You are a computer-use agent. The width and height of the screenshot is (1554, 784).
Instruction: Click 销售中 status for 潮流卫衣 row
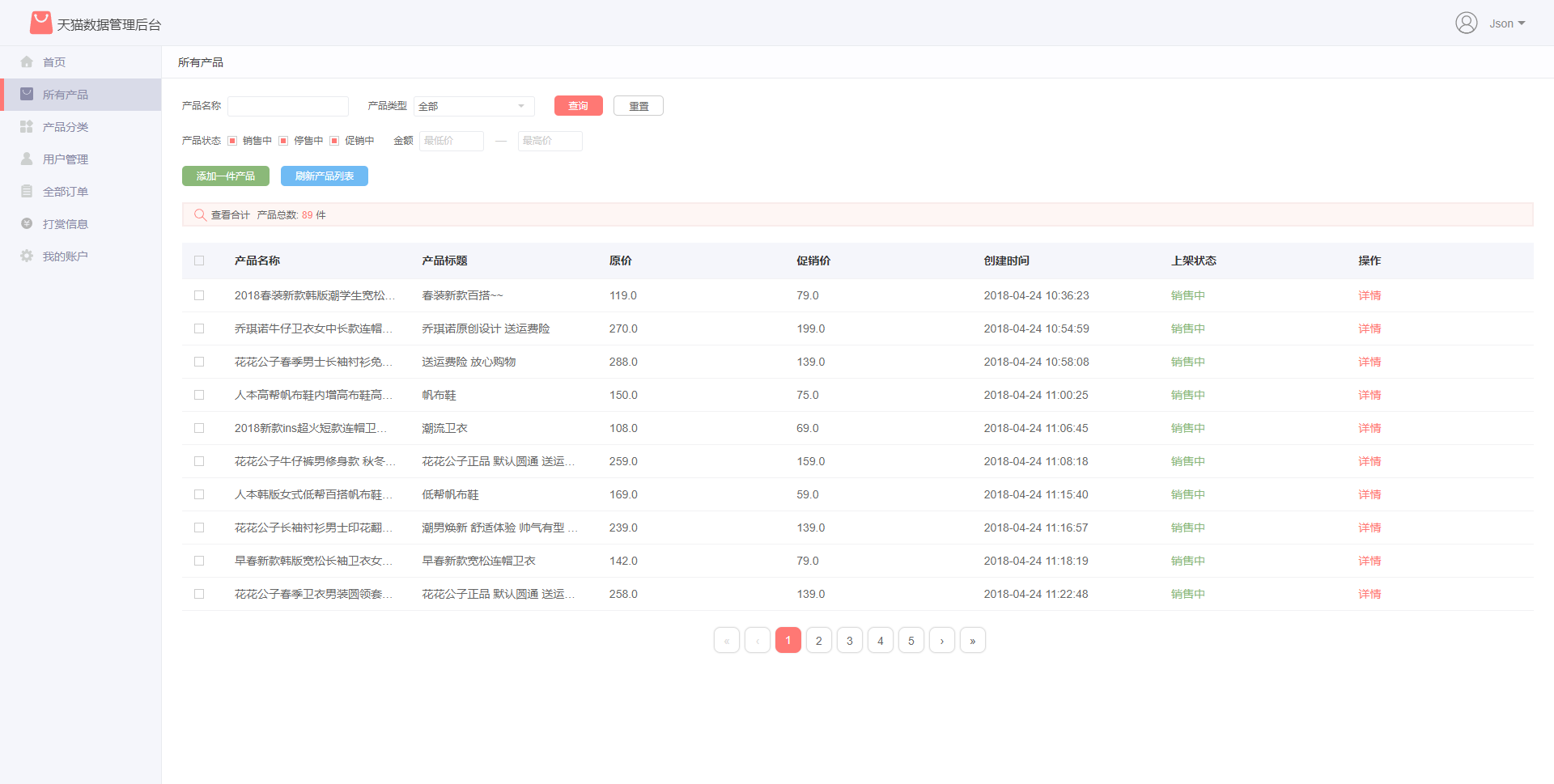1187,428
